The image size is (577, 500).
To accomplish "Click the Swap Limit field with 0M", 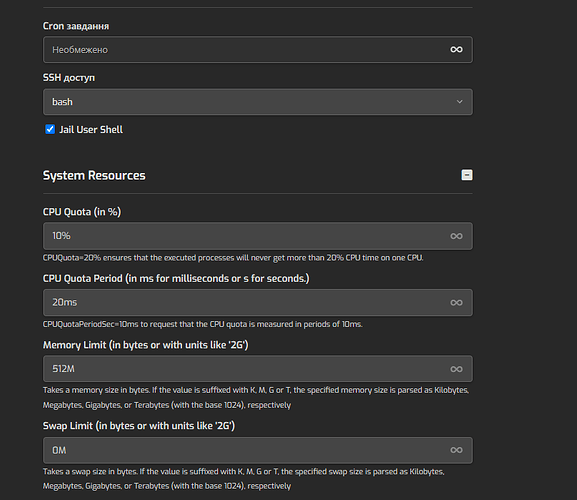I will pyautogui.click(x=258, y=450).
